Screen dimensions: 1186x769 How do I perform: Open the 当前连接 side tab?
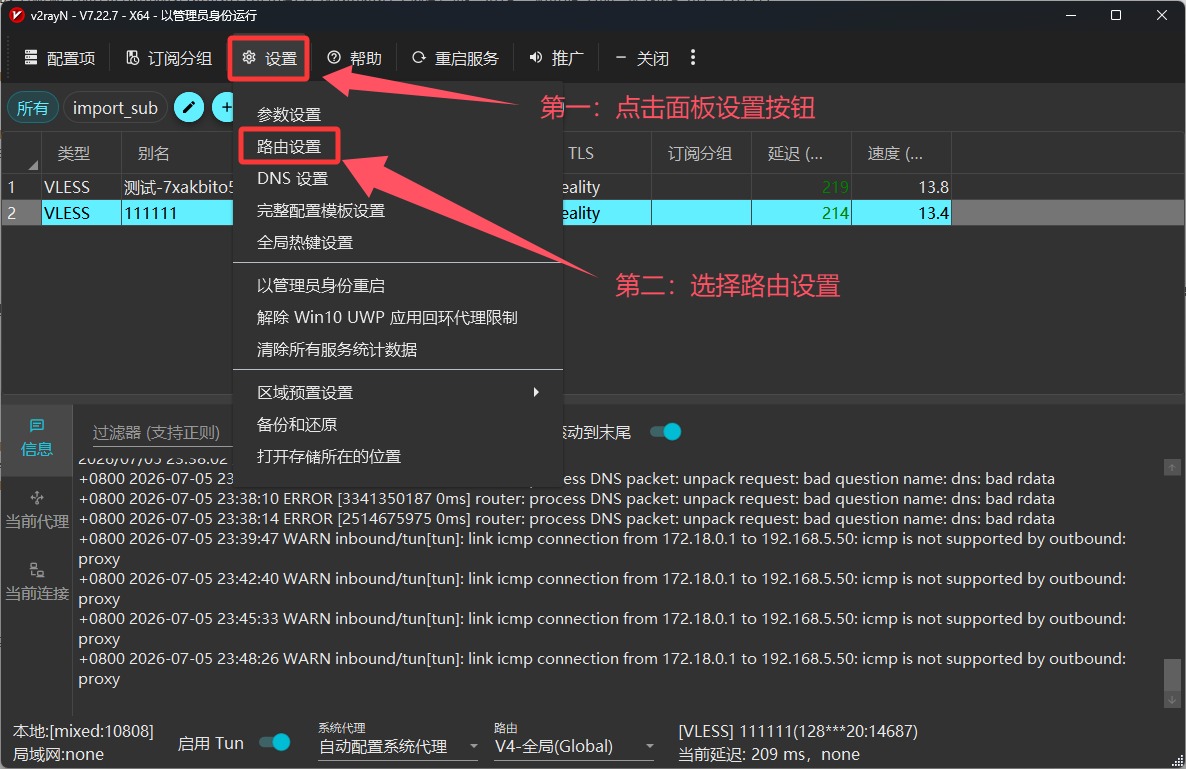tap(36, 582)
